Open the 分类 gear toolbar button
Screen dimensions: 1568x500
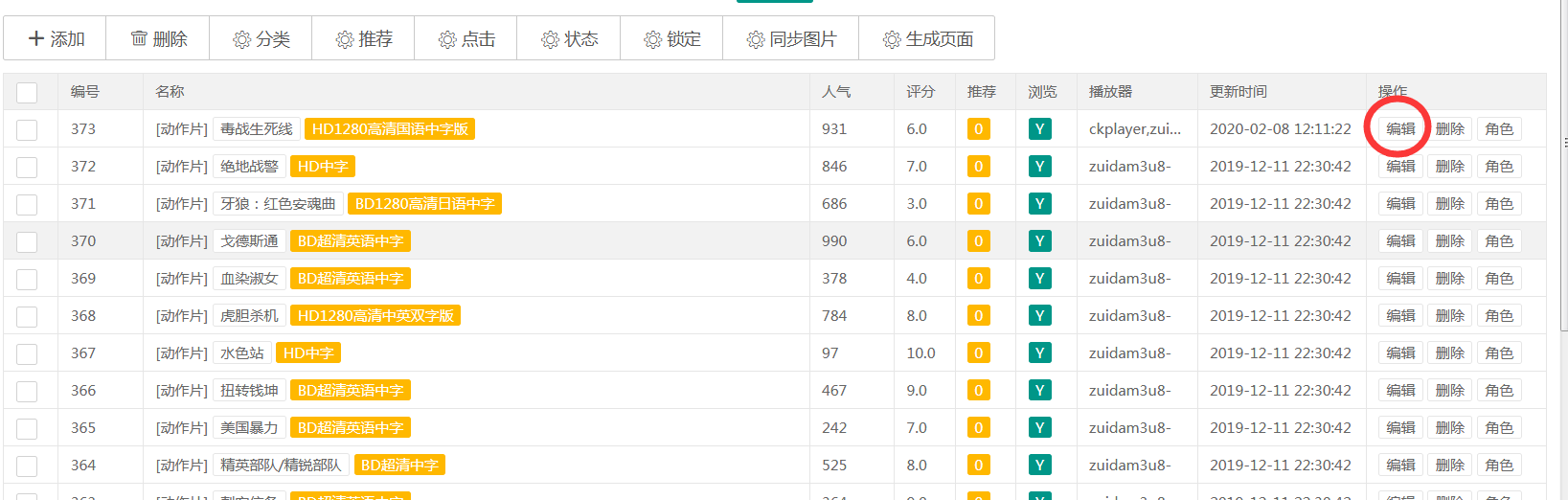261,38
